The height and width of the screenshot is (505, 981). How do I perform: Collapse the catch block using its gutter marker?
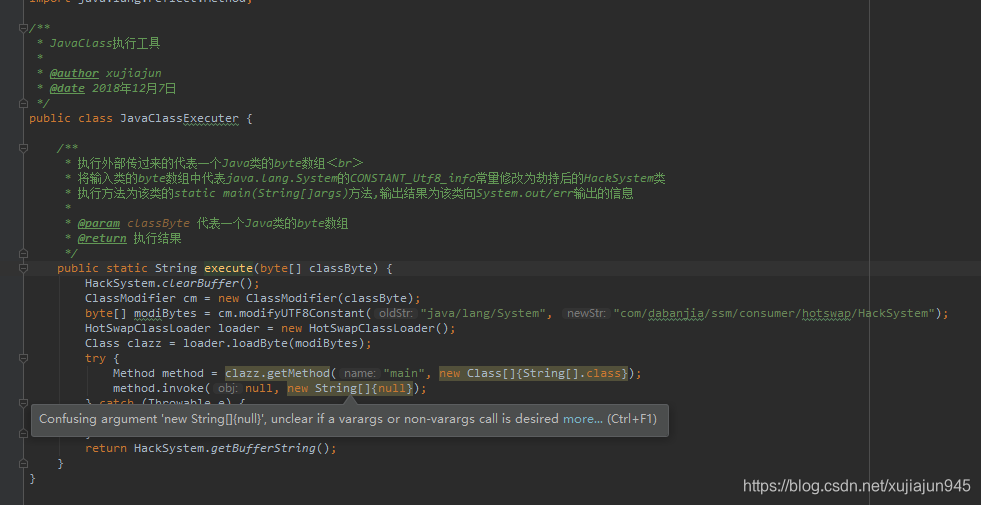click(x=23, y=402)
